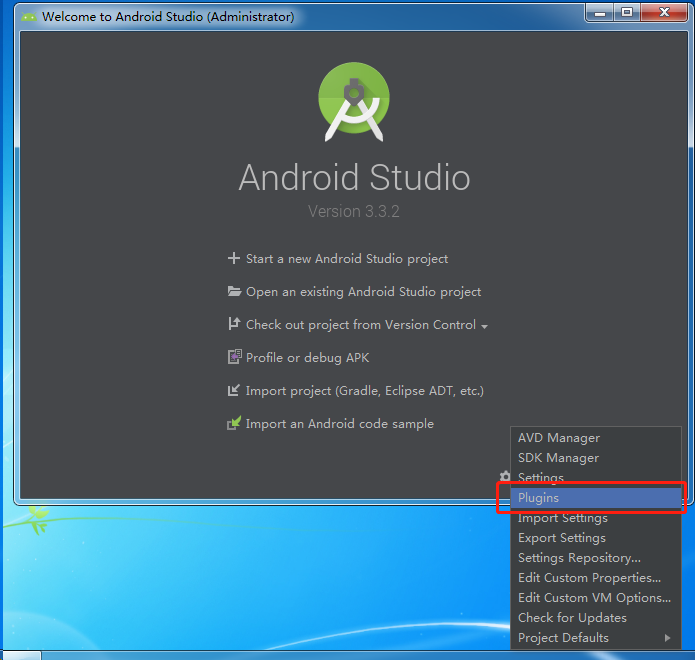Choose Export Settings menu entry

coord(596,538)
